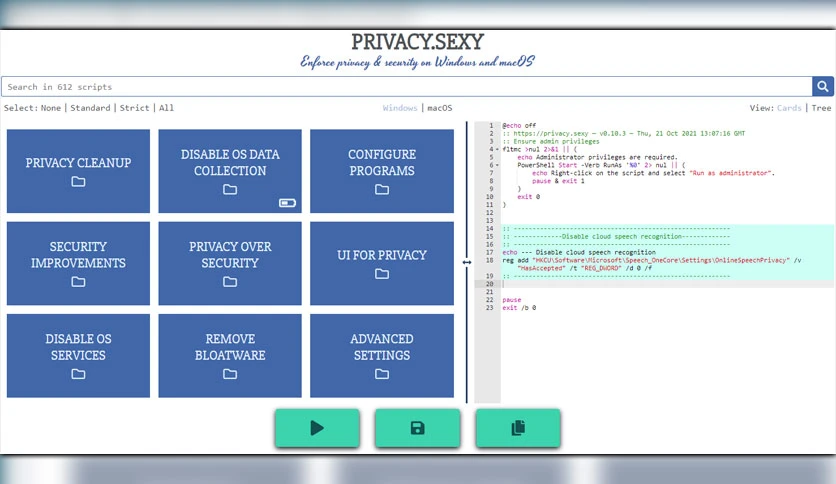The height and width of the screenshot is (484, 836).
Task: Run the script with the play button
Action: (x=317, y=428)
